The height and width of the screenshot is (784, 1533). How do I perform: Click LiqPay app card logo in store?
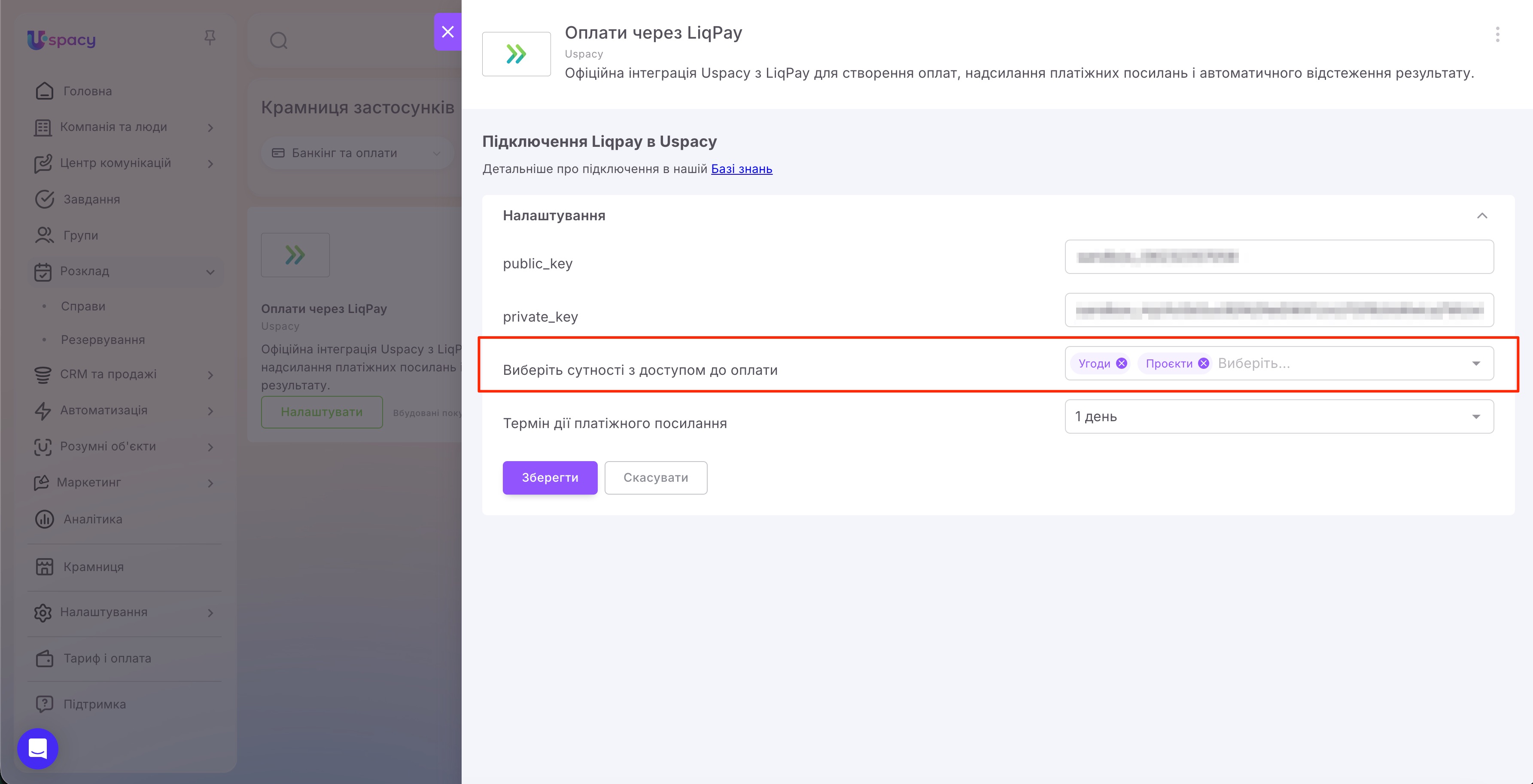[295, 255]
